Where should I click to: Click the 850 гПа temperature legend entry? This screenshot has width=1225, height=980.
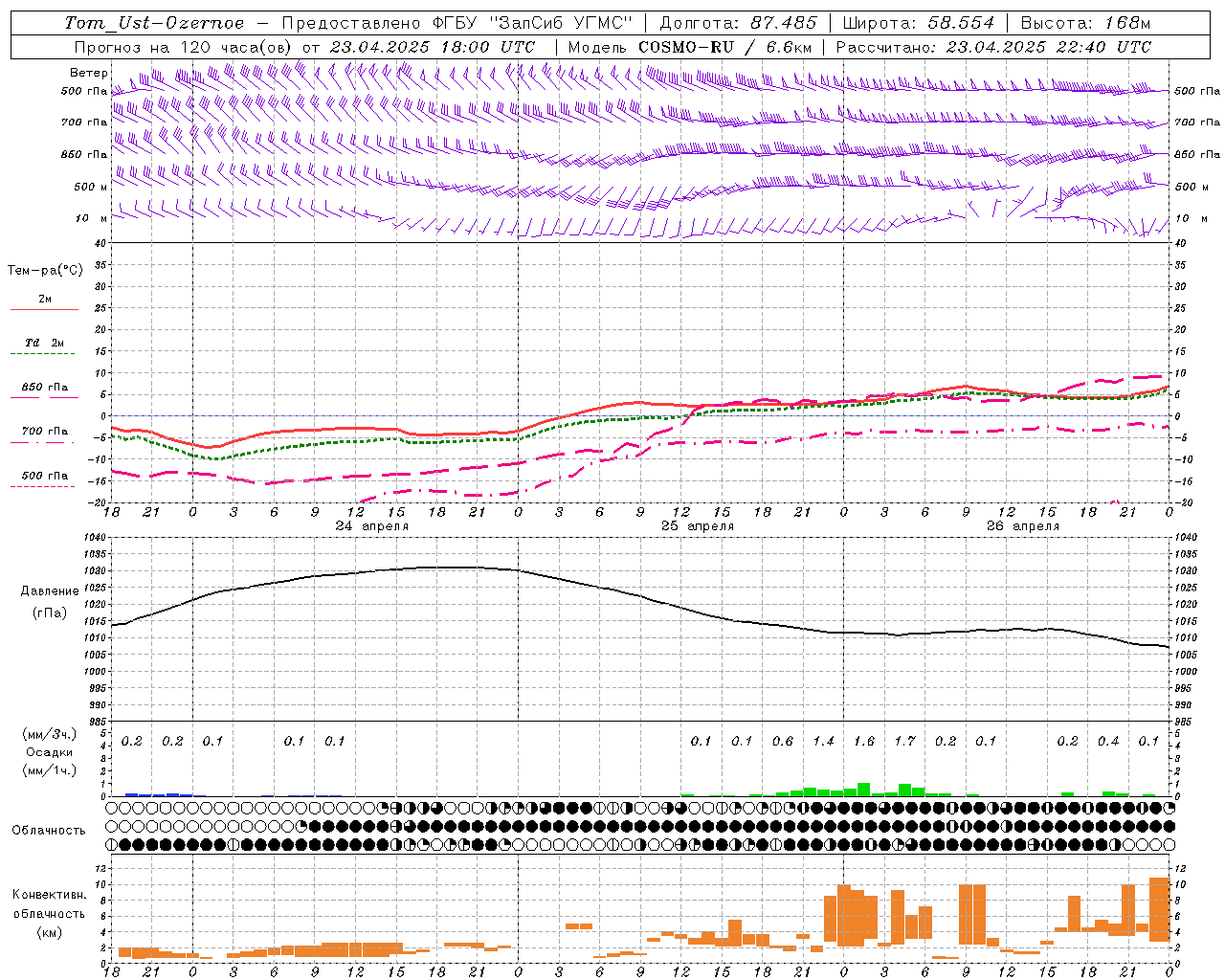[45, 388]
